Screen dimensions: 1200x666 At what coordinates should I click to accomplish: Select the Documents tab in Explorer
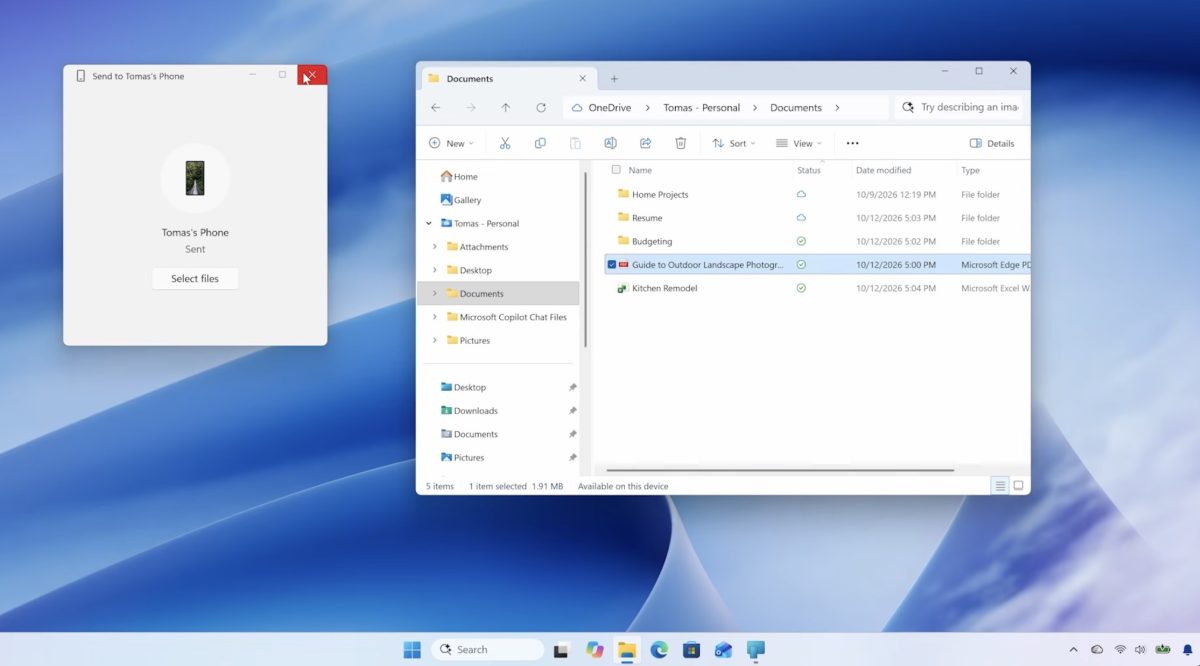coord(508,79)
